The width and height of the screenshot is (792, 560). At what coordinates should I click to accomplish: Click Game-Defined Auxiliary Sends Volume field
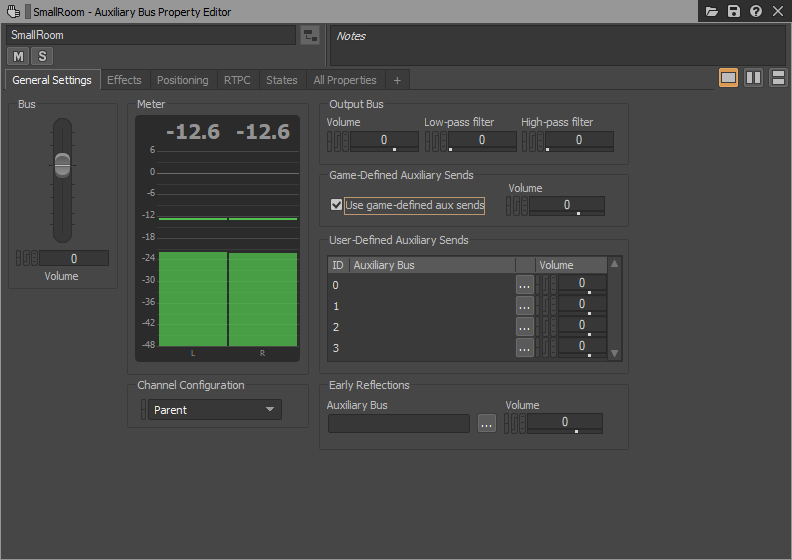(x=566, y=206)
